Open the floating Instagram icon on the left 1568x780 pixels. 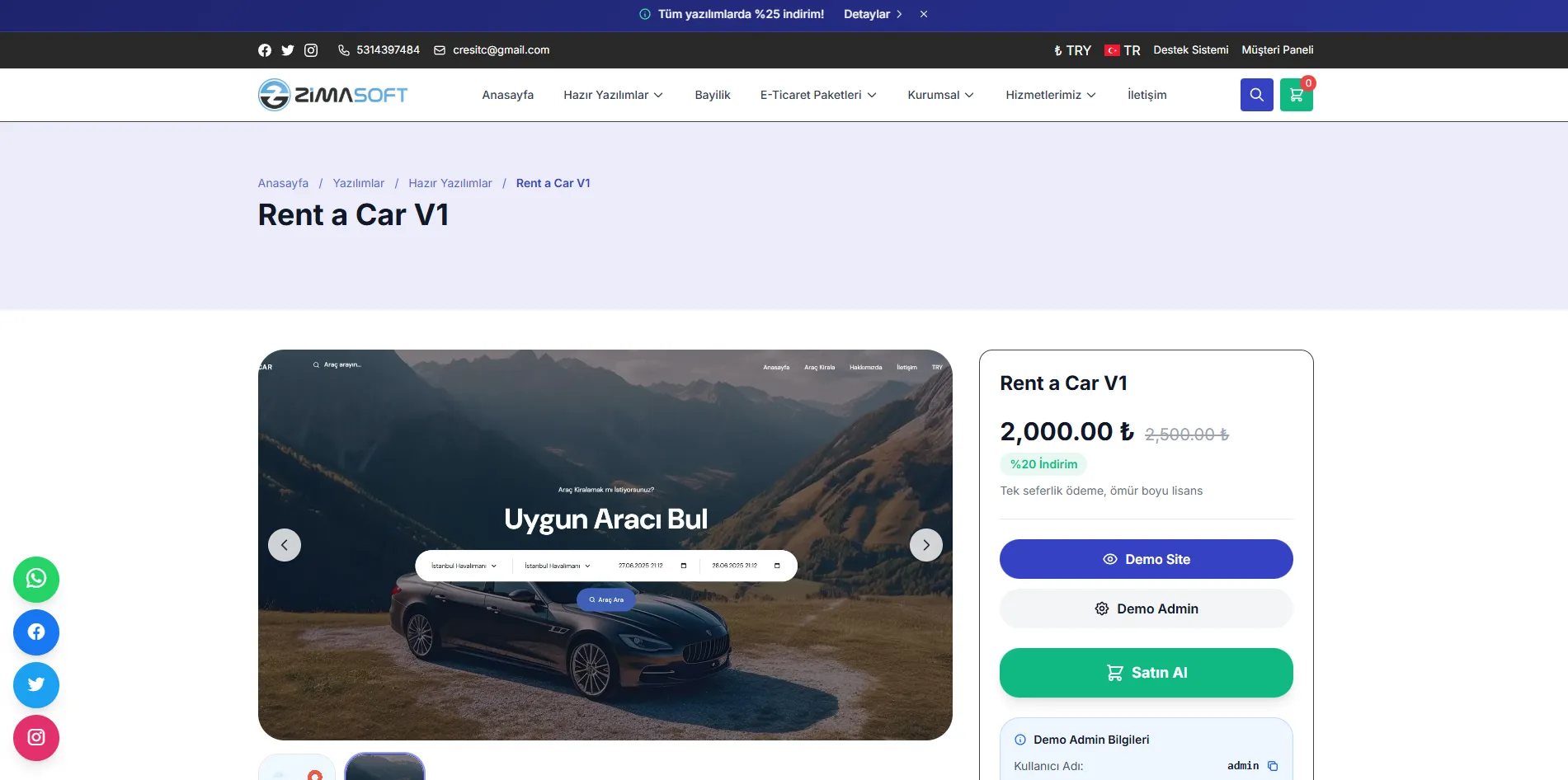point(36,737)
